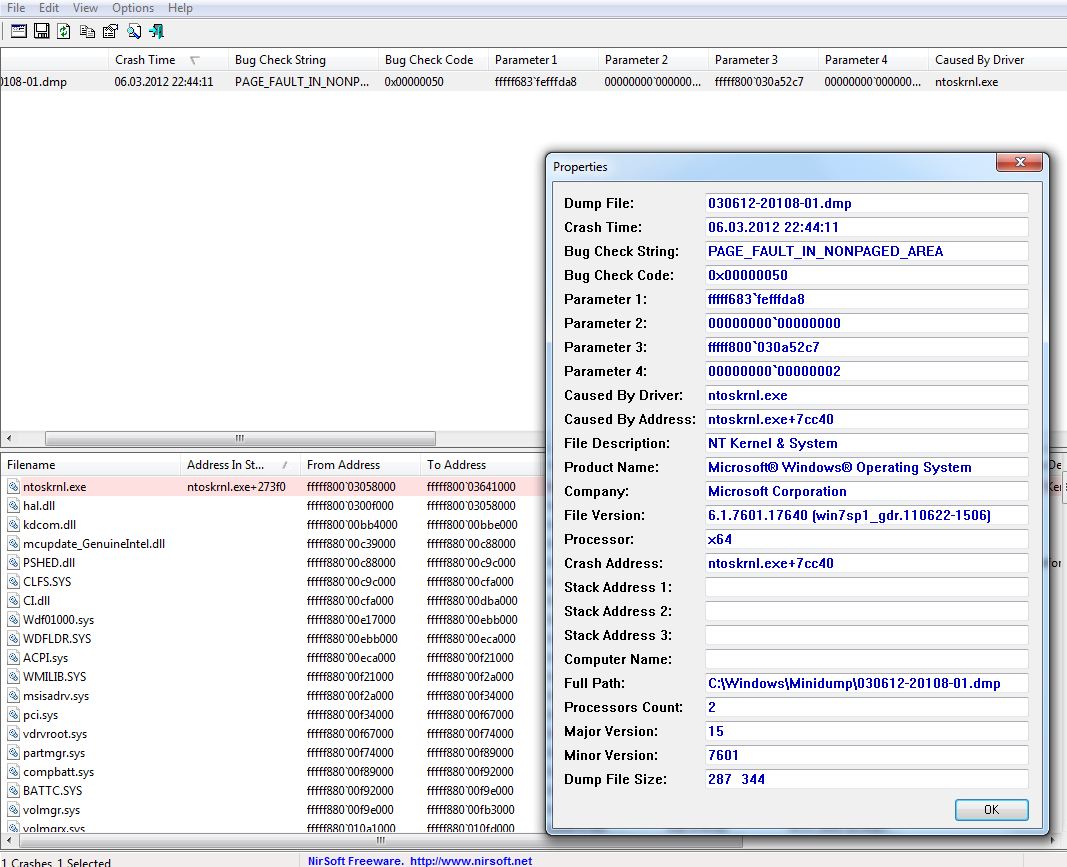Click the Crash Address value field

[x=867, y=563]
